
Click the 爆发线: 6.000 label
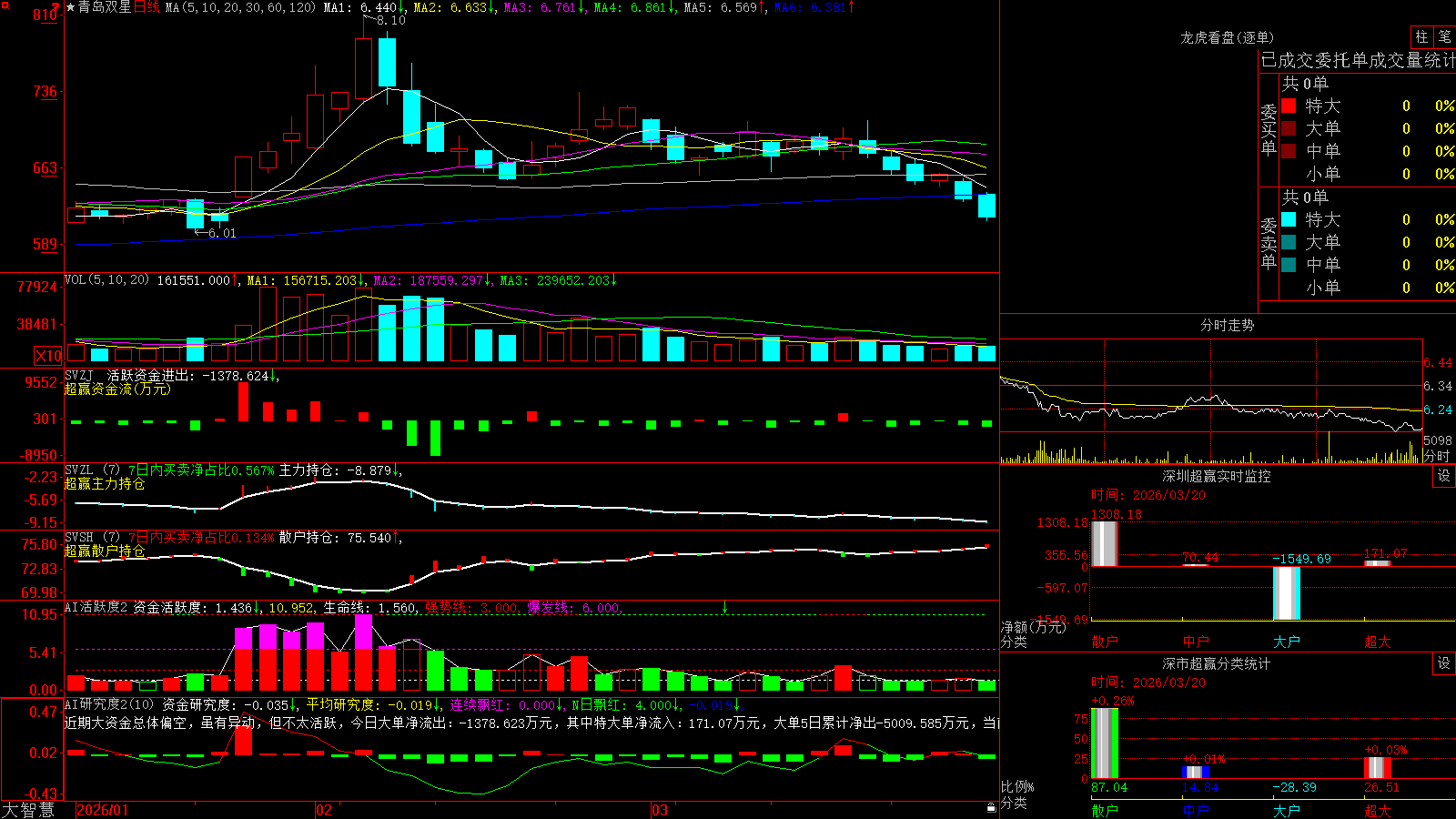[573, 608]
